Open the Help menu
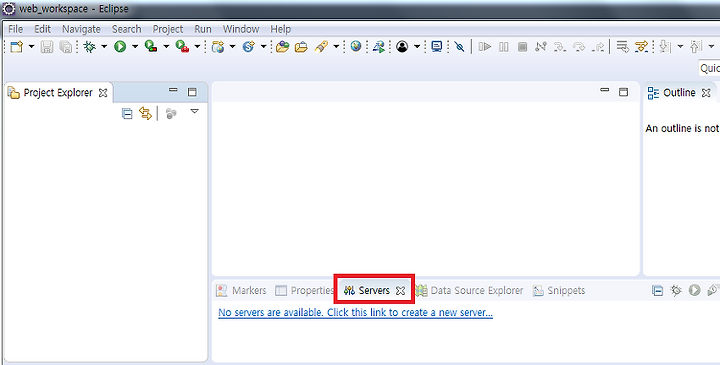The height and width of the screenshot is (365, 720). coord(280,29)
